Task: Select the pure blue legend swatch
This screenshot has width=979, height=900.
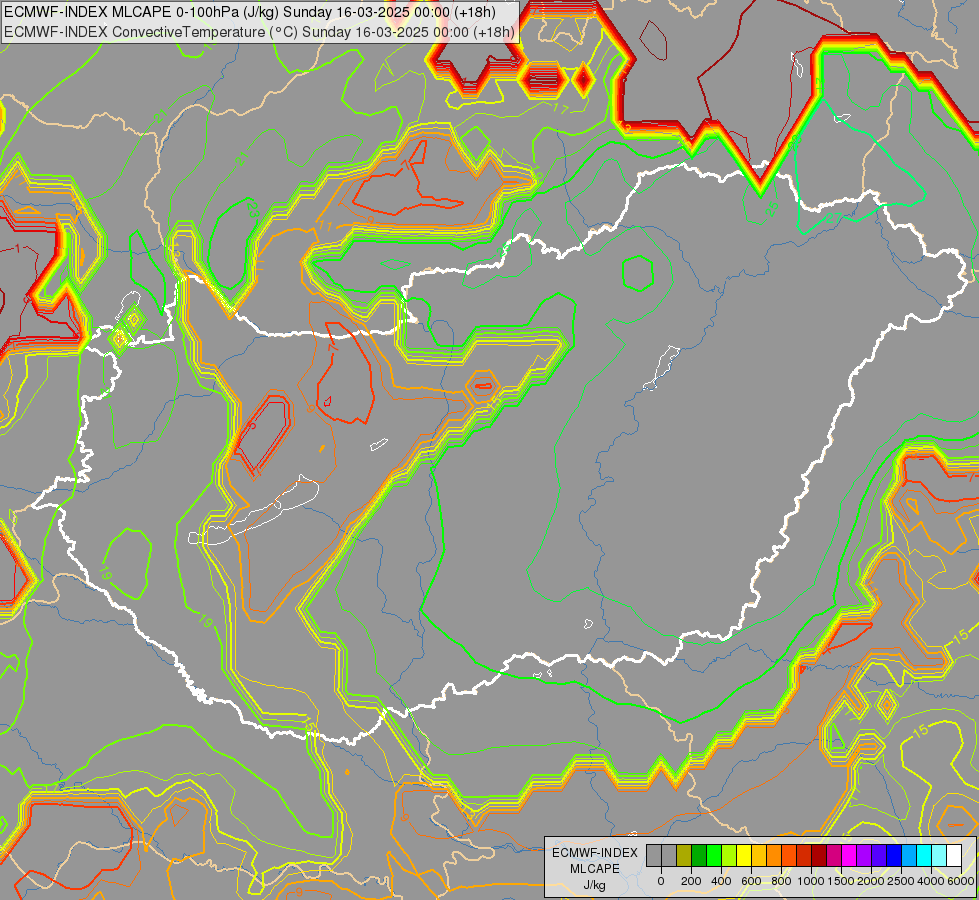Action: 895,855
